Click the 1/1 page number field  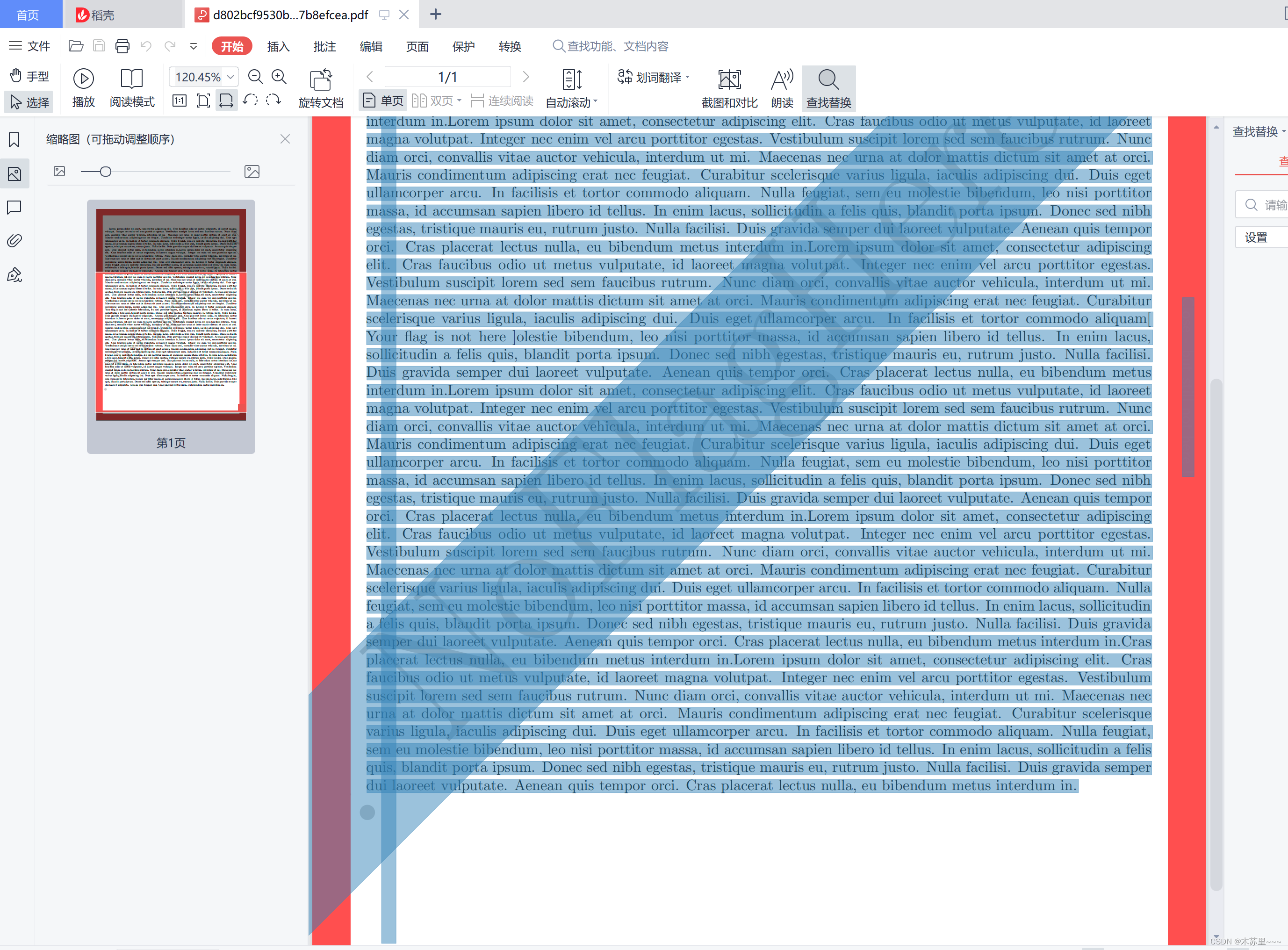[x=447, y=77]
